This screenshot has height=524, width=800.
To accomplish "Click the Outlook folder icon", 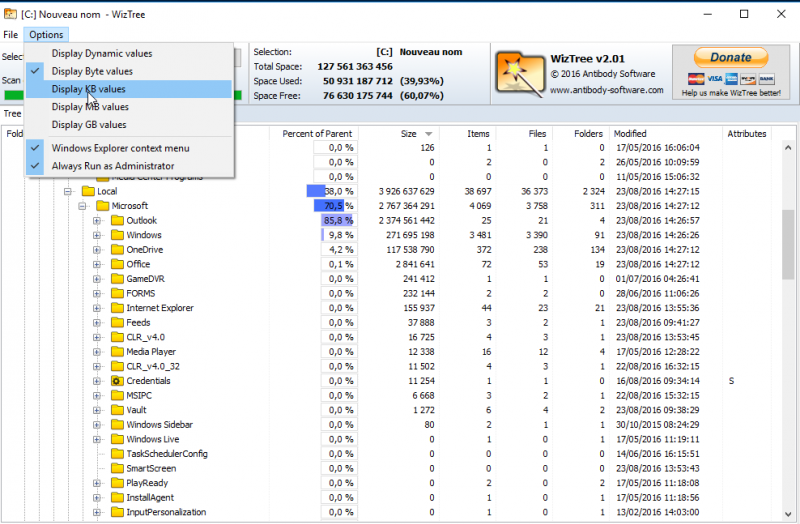I will [116, 220].
